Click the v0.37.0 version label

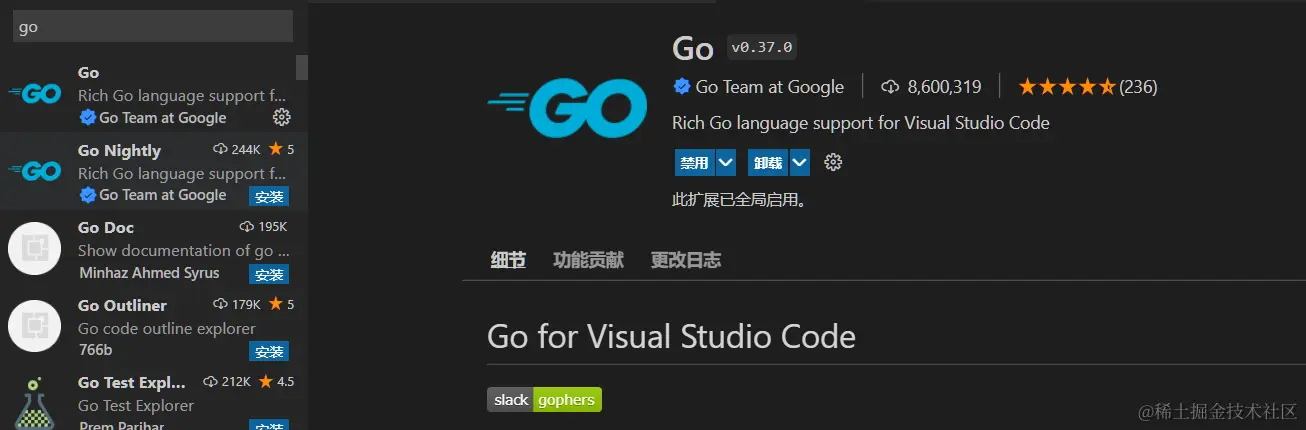[x=762, y=47]
